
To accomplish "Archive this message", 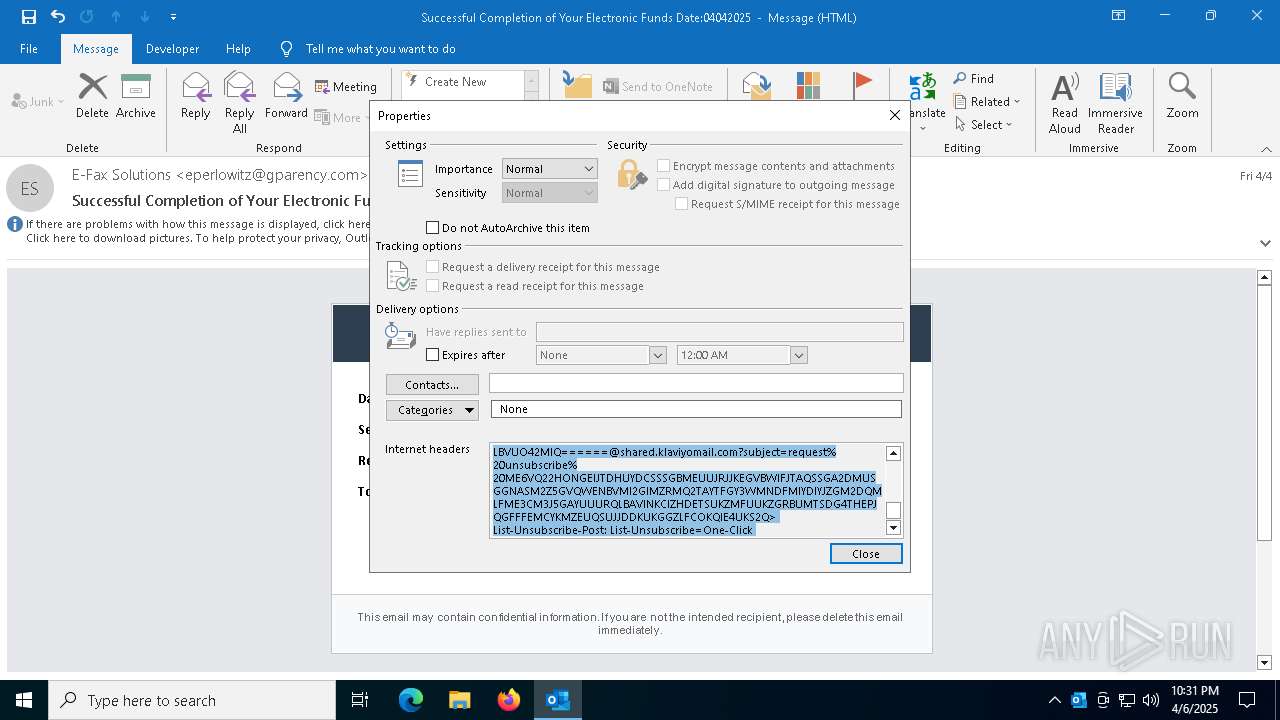I will [136, 96].
